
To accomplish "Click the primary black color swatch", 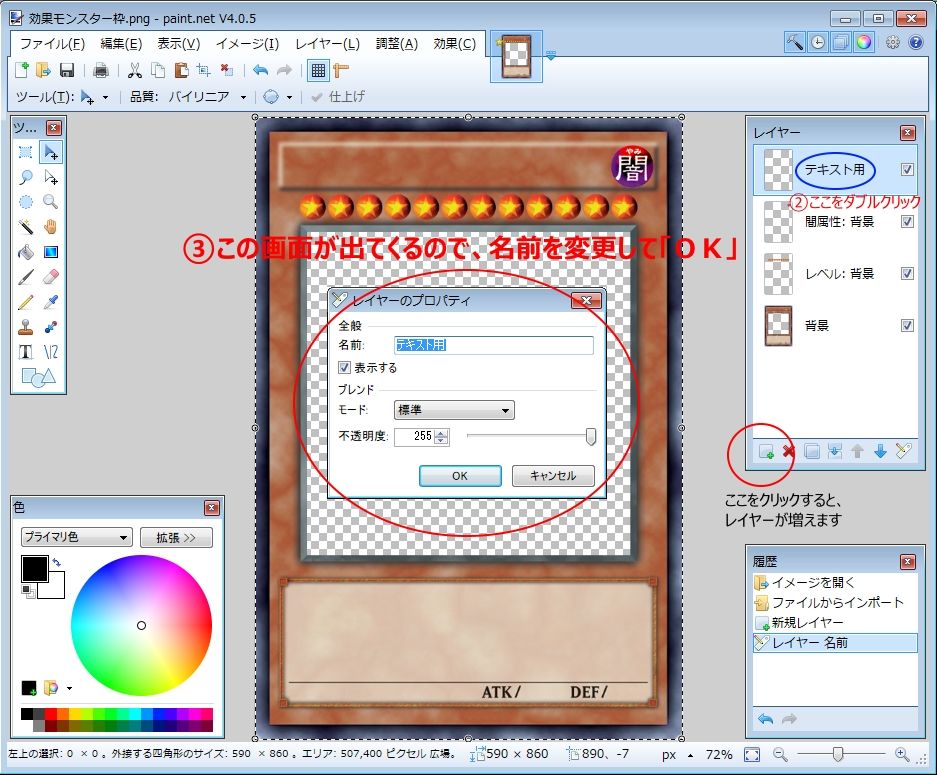I will click(x=35, y=568).
